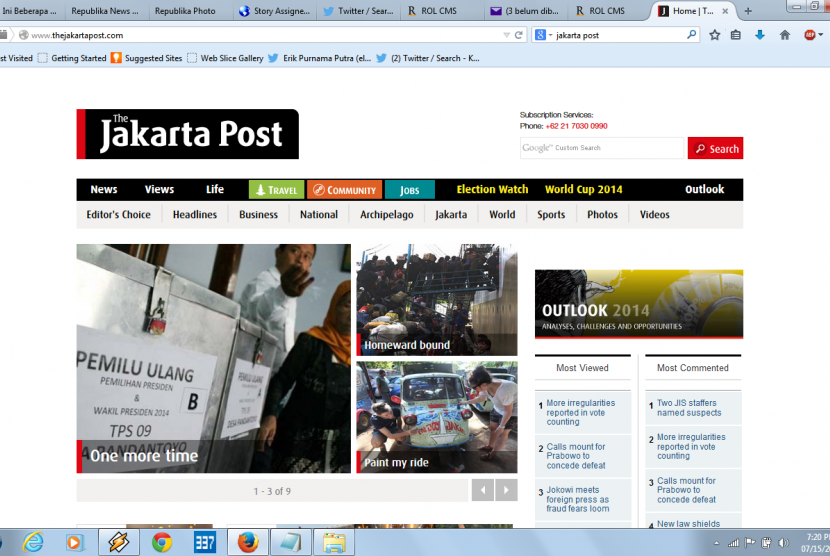This screenshot has height=556, width=830.
Task: Open Jokowi meets foreign press story
Action: click(x=578, y=499)
